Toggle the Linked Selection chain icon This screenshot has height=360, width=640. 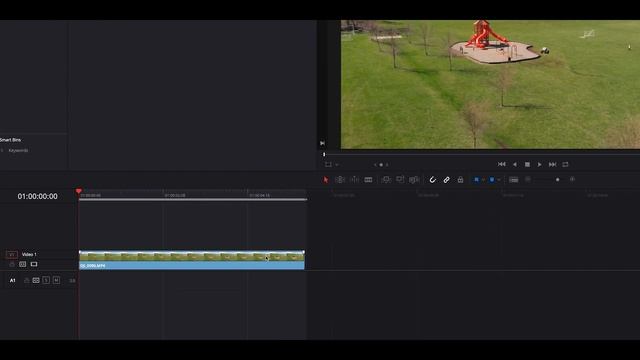point(447,180)
